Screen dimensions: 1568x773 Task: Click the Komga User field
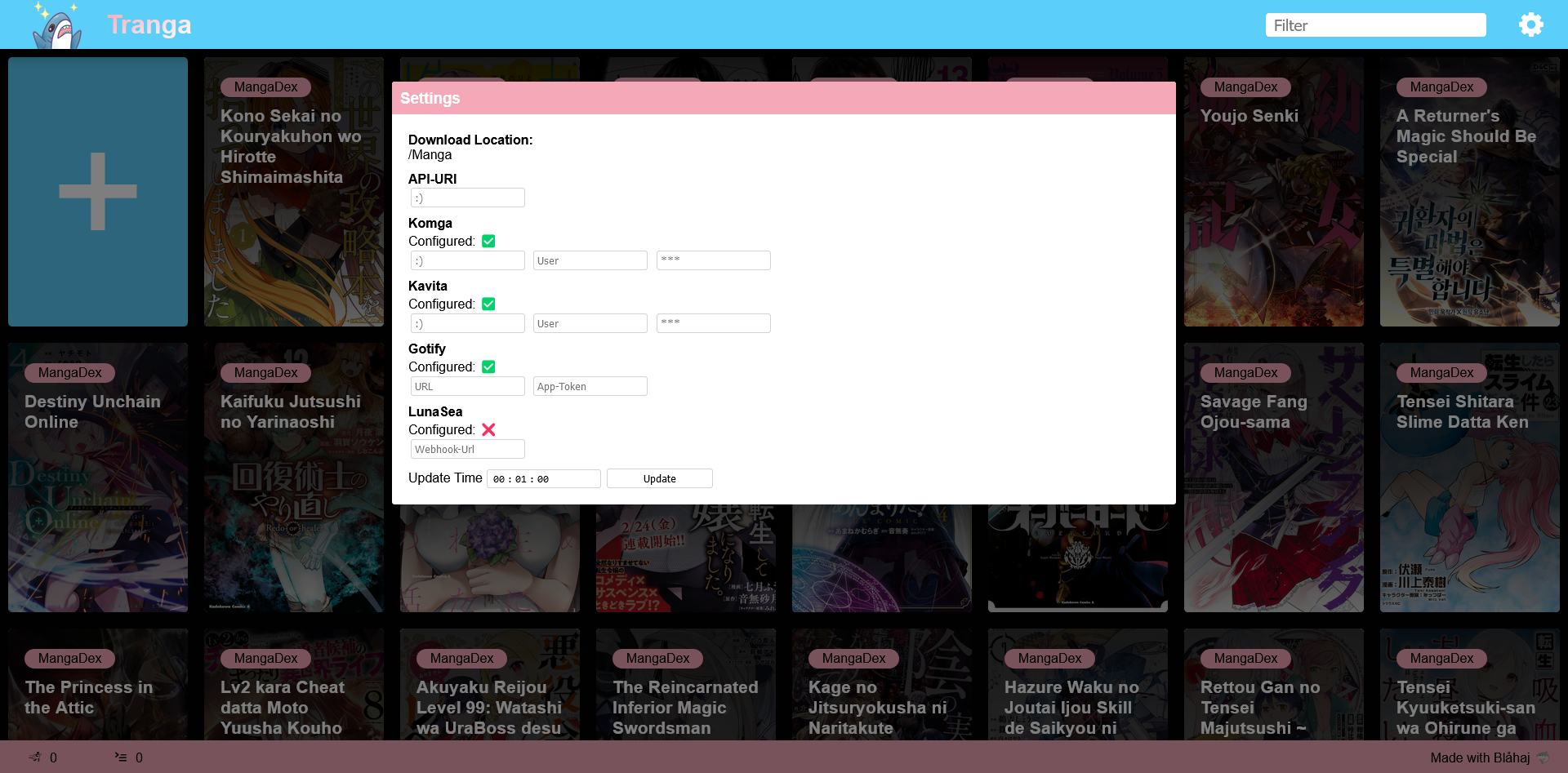click(590, 260)
